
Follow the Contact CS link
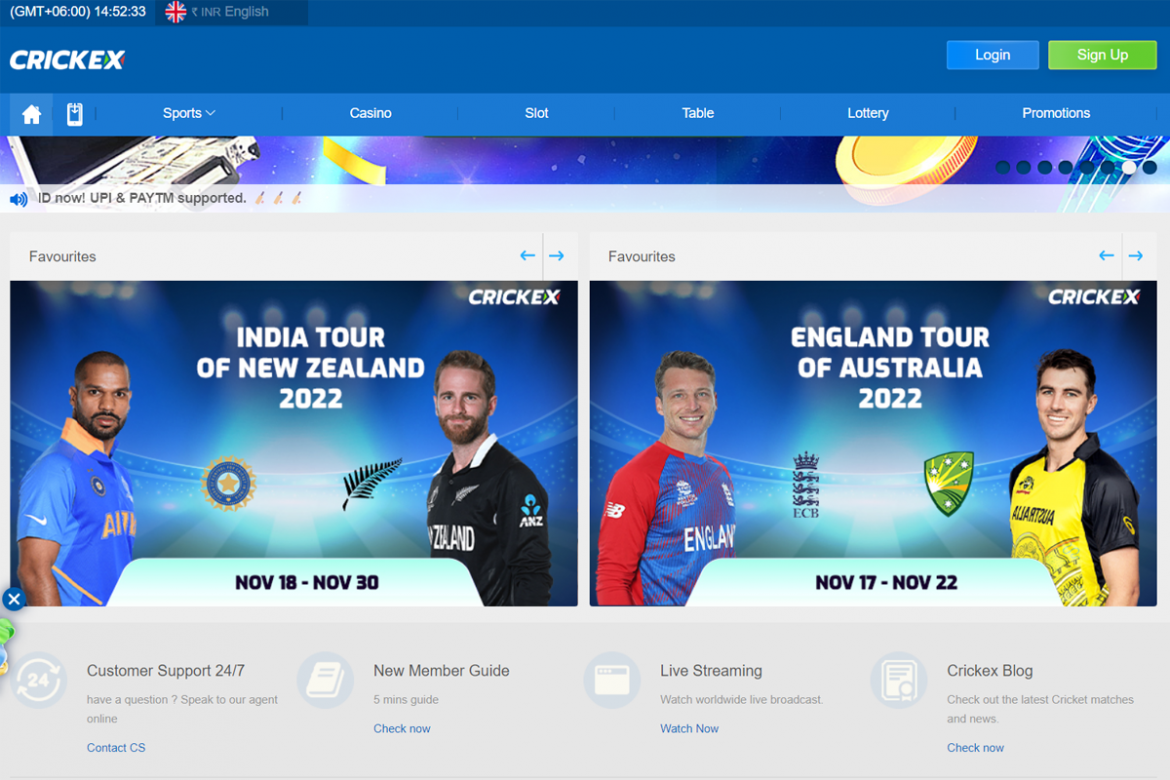click(x=116, y=748)
